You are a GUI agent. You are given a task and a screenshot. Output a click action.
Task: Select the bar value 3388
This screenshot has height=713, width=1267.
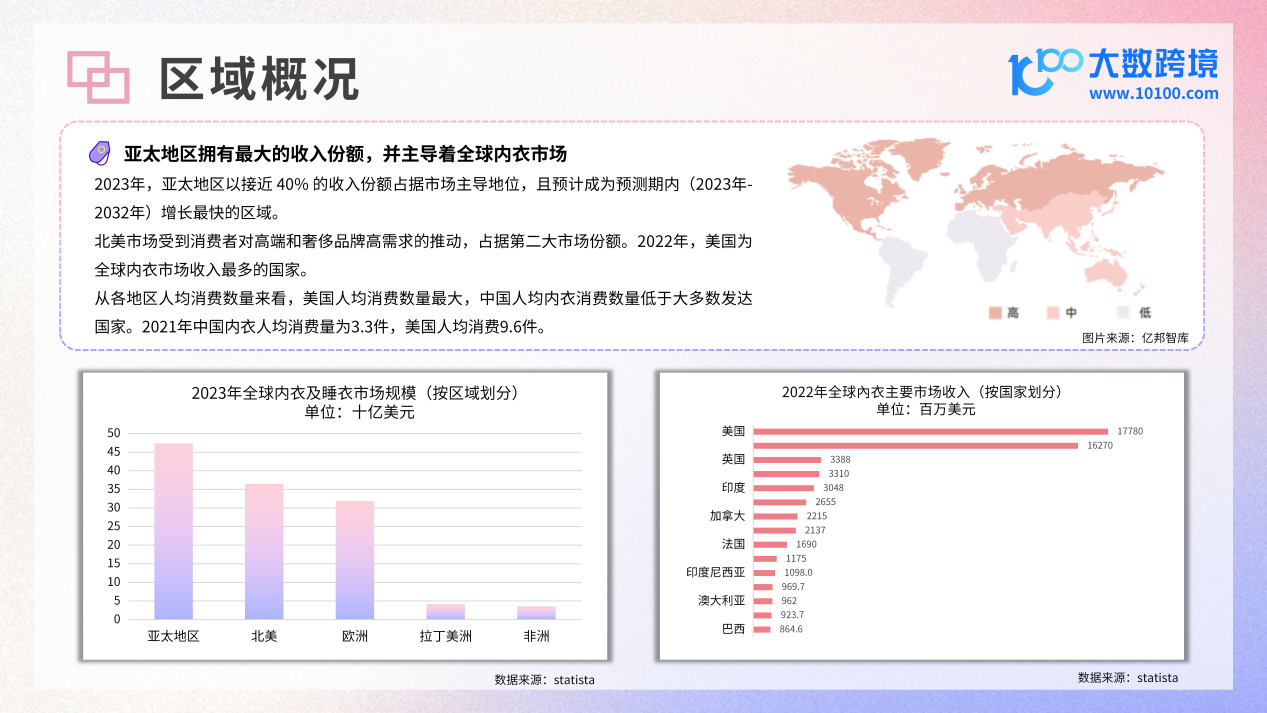coord(840,459)
